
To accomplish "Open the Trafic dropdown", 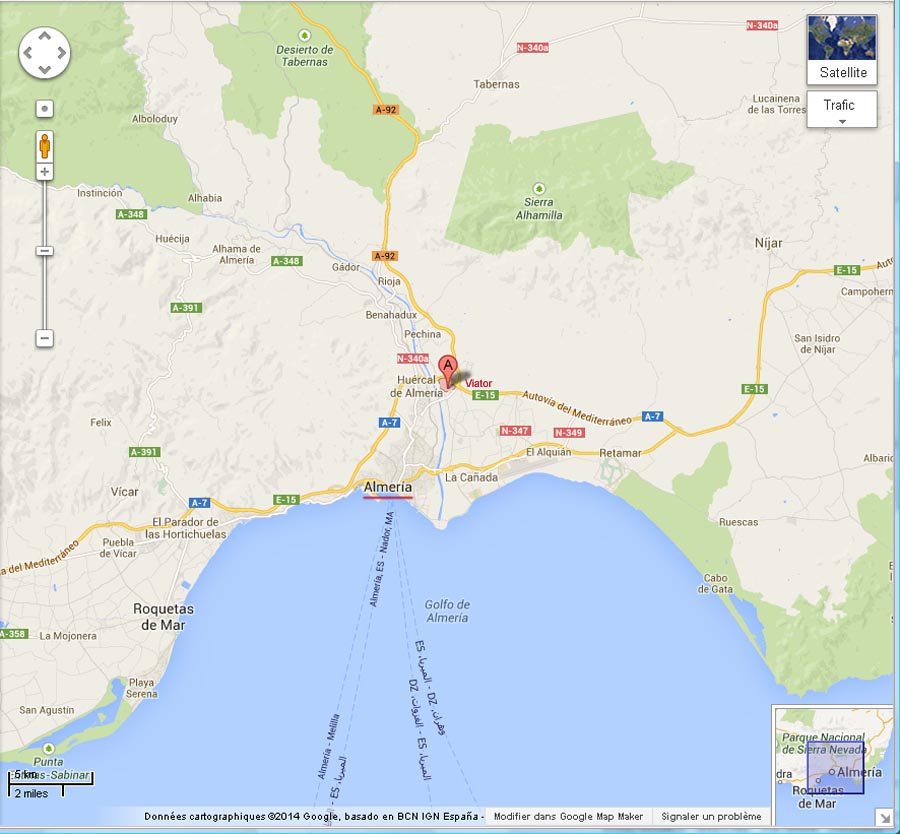I will pos(841,109).
